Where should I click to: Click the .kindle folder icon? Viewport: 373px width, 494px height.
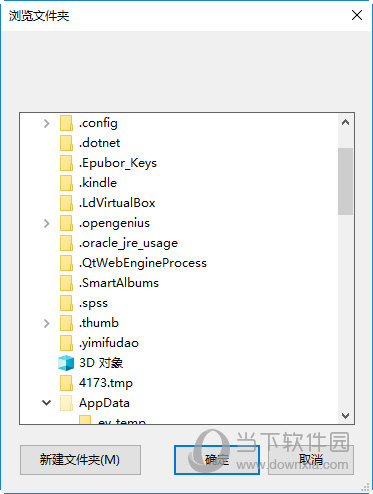tap(66, 183)
